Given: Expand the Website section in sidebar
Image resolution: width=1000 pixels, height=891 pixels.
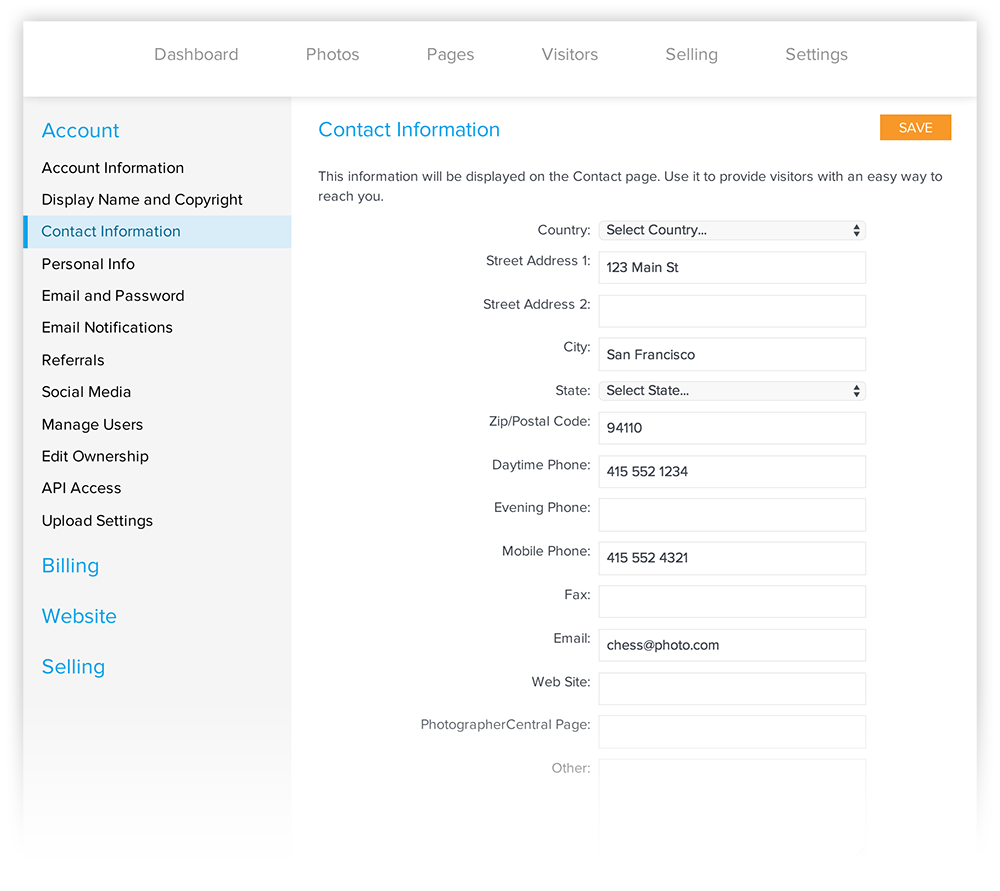Looking at the screenshot, I should [x=79, y=616].
